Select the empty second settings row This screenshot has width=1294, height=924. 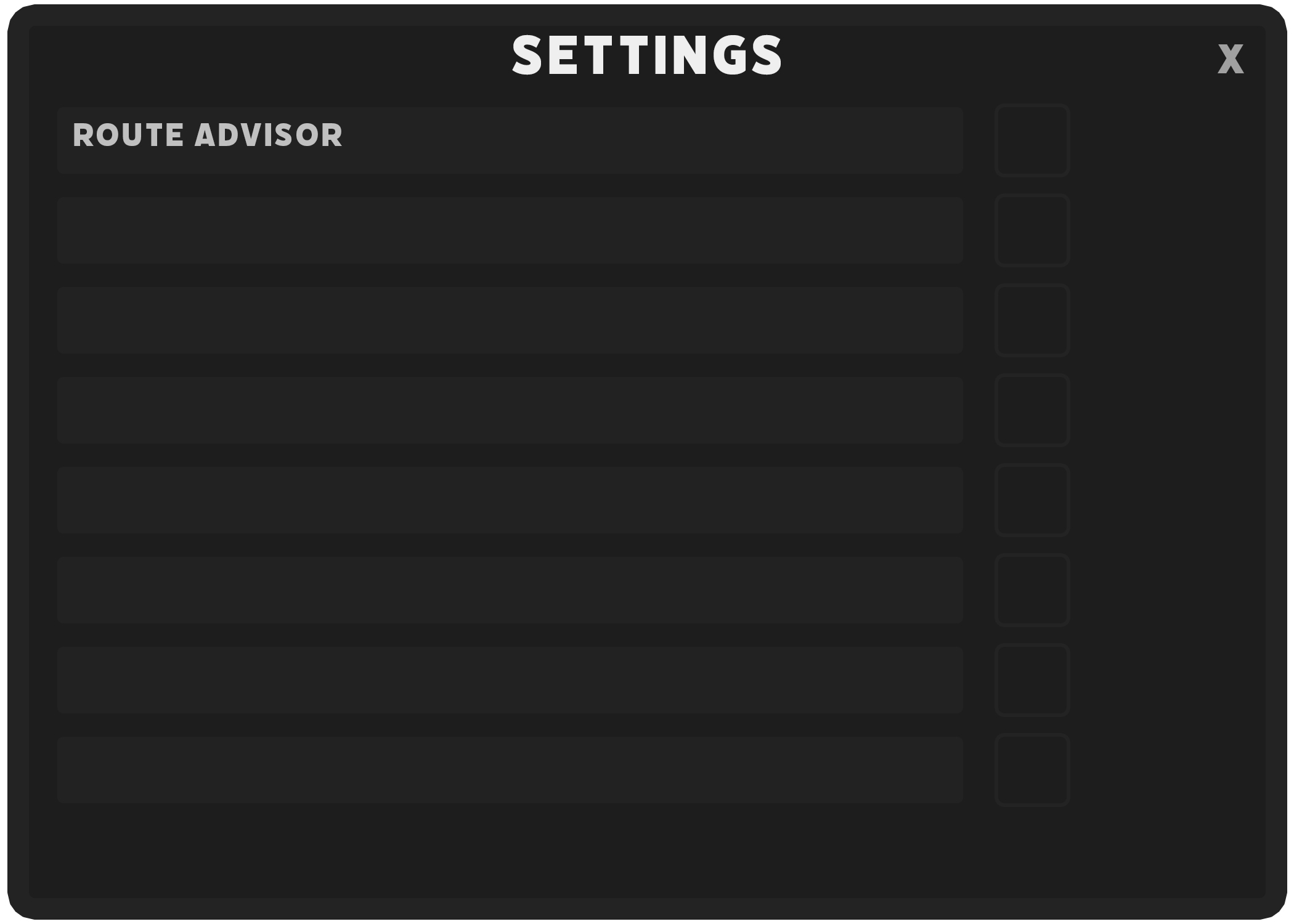(x=510, y=230)
